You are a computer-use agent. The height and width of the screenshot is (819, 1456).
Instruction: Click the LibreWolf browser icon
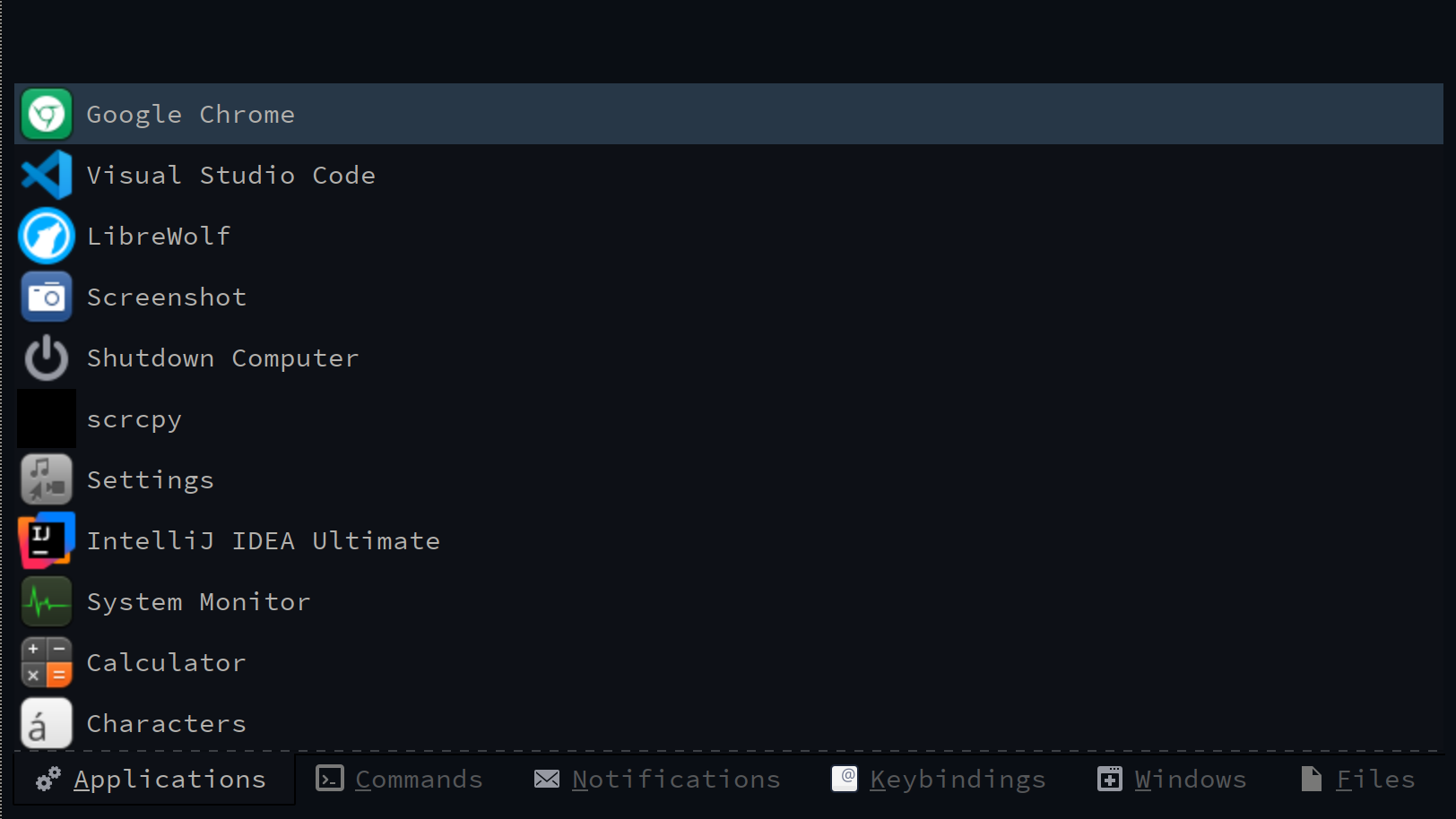[47, 236]
